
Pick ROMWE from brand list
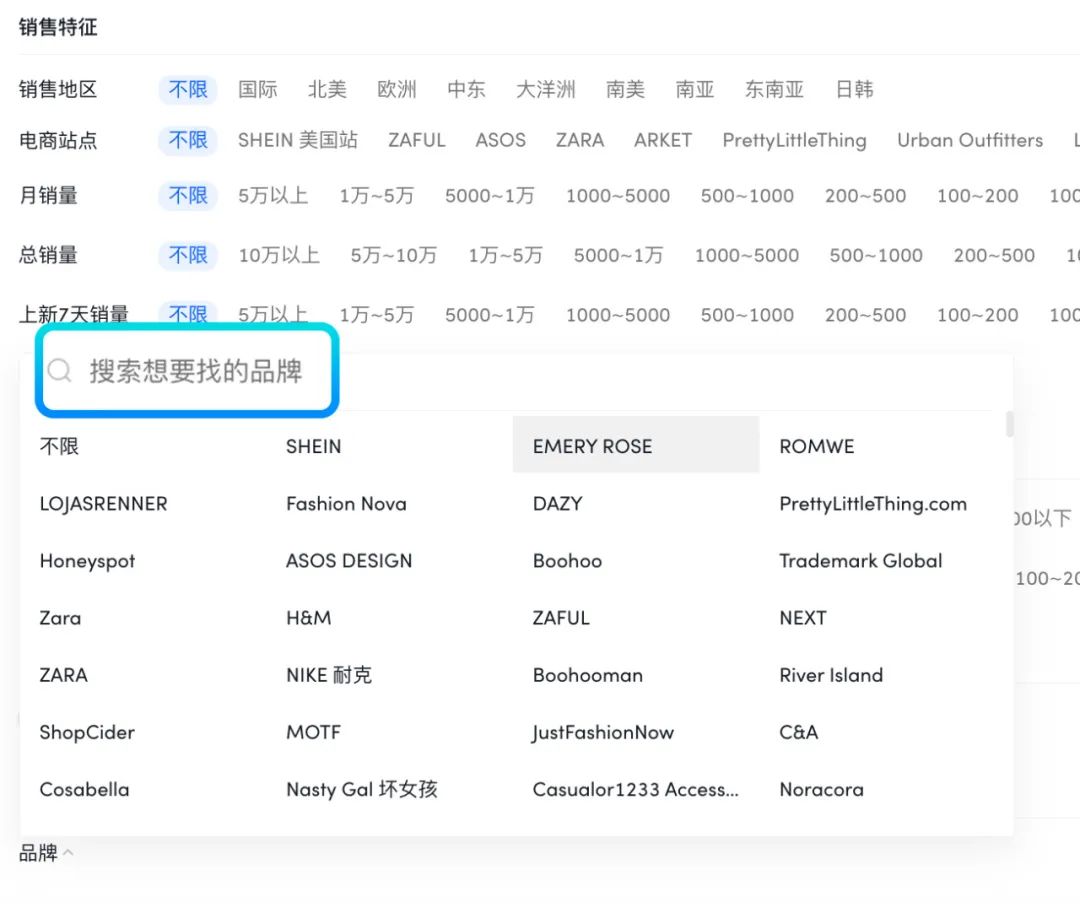pos(817,446)
